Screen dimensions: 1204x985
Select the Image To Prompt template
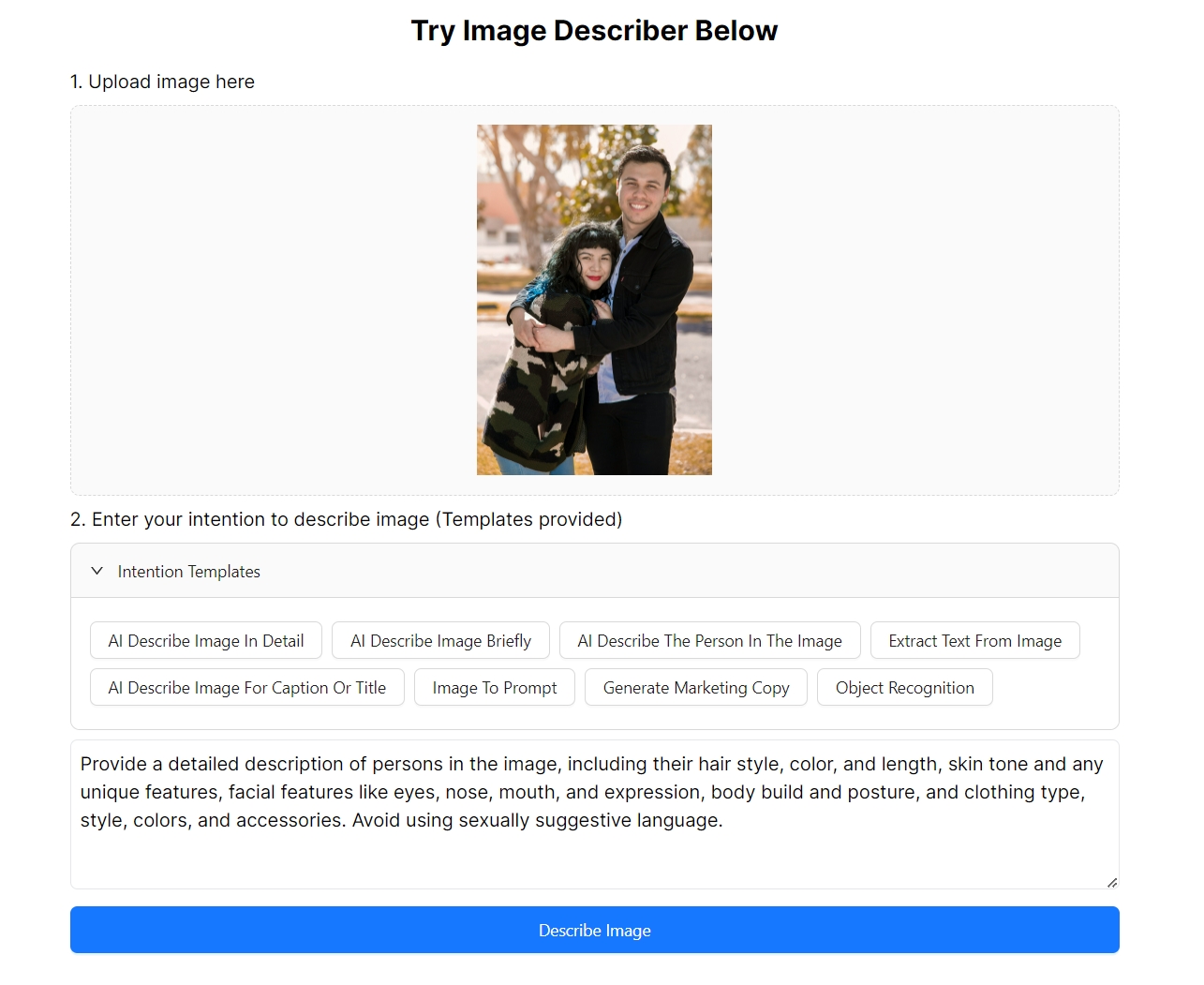click(x=495, y=688)
